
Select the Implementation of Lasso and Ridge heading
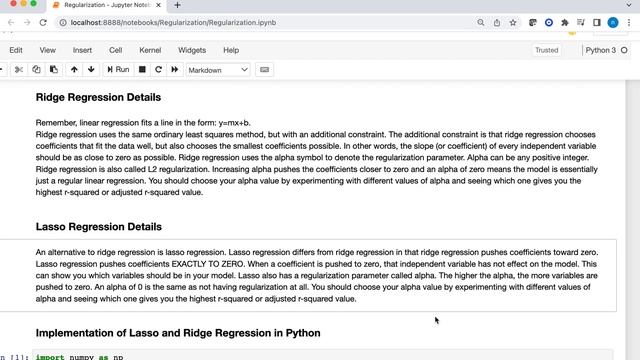click(x=178, y=333)
